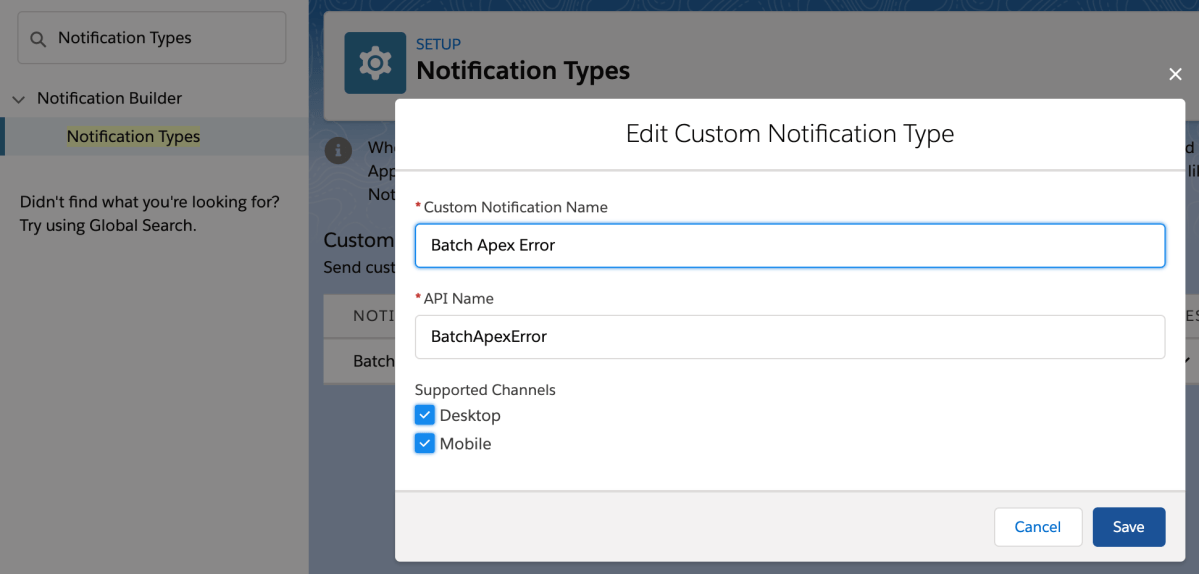Select Notification Builder in the sidebar
The width and height of the screenshot is (1199, 574).
[109, 98]
